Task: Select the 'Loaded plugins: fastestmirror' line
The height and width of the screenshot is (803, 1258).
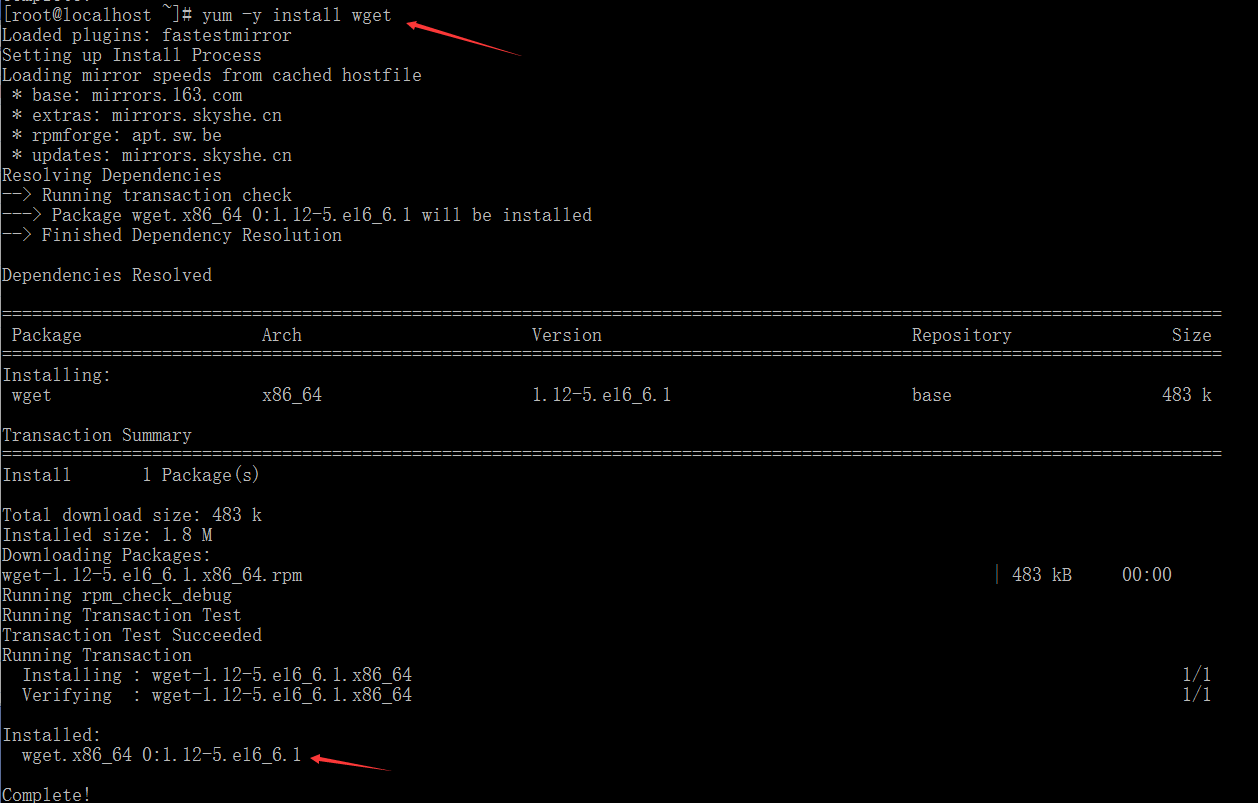Action: 146,35
